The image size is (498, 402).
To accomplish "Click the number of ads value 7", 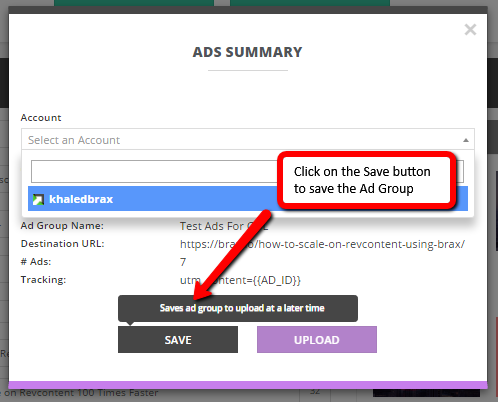I will pos(183,262).
